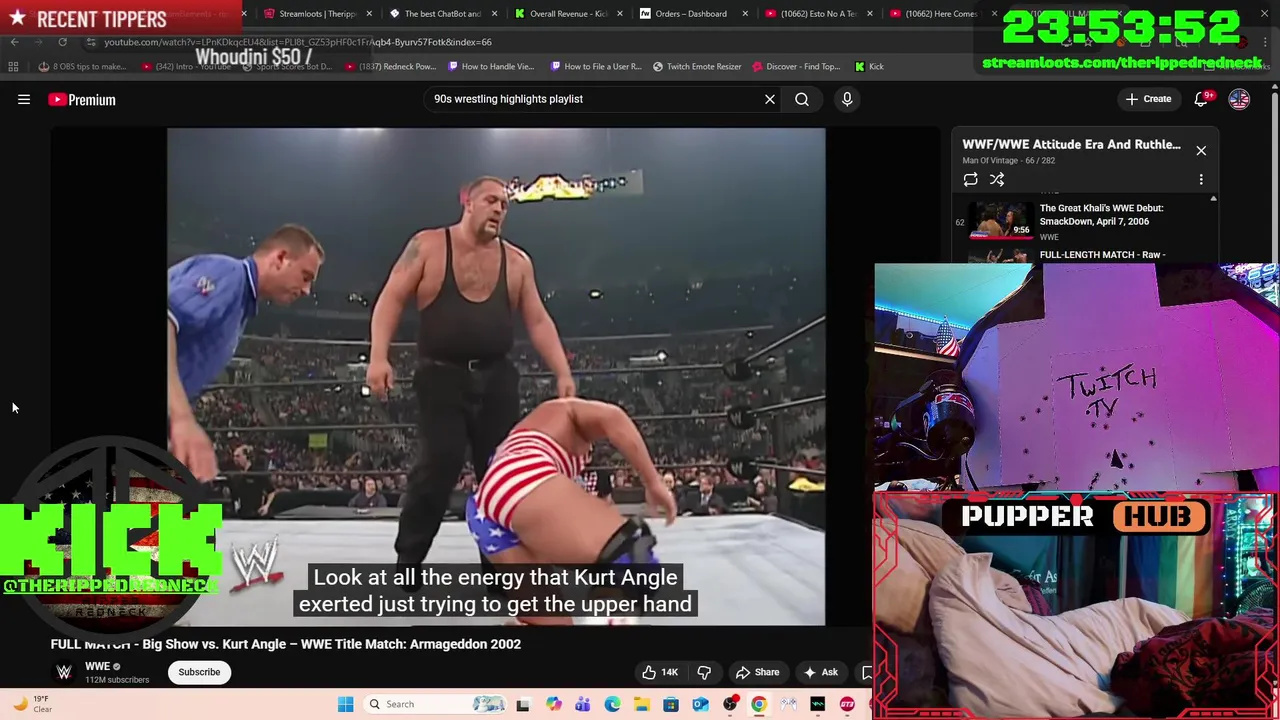Viewport: 1280px width, 720px height.
Task: Open the WWE channel name link
Action: pyautogui.click(x=97, y=666)
